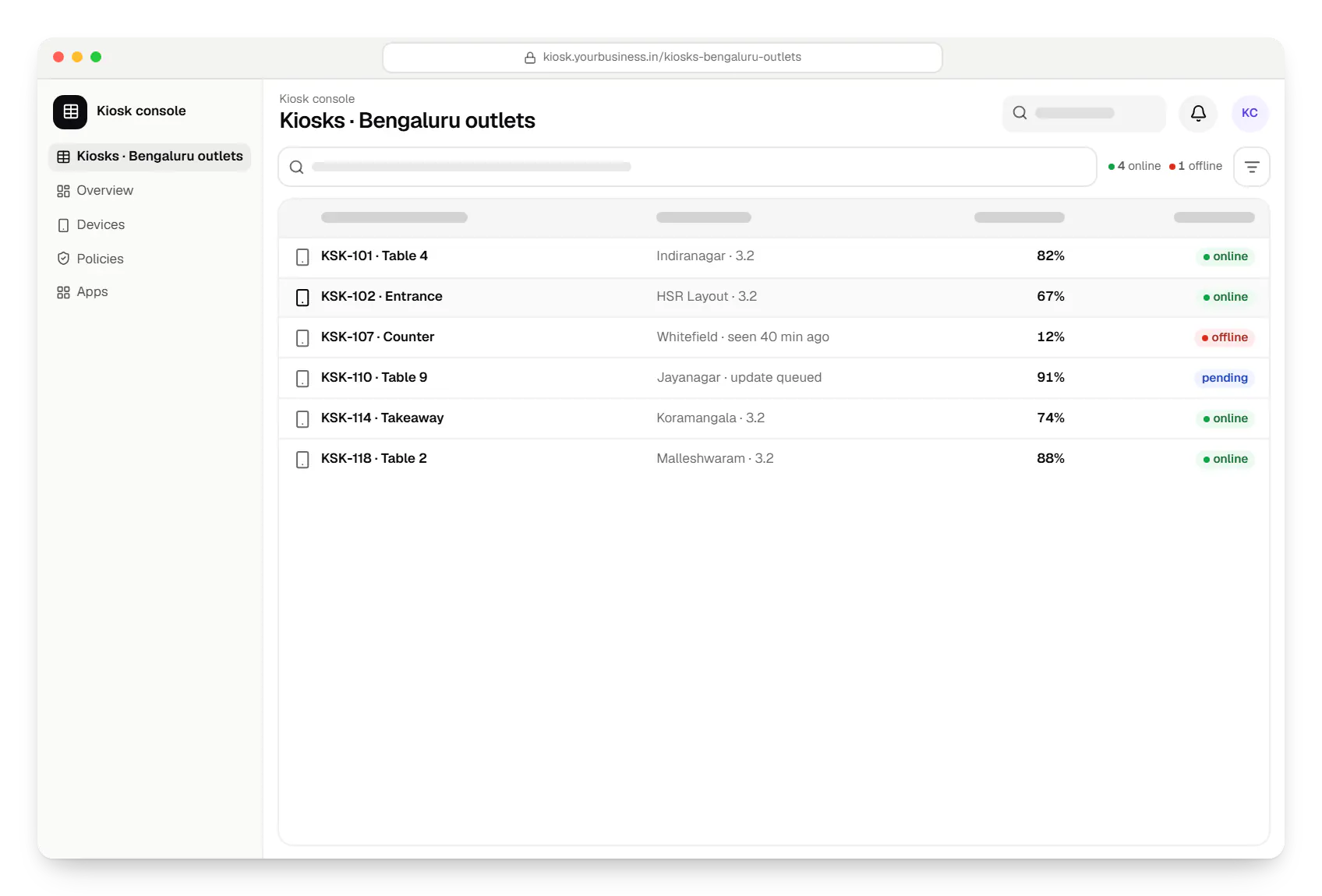The image size is (1322, 896).
Task: Click the 'Kiosk console' breadcrumb above title
Action: (x=317, y=99)
